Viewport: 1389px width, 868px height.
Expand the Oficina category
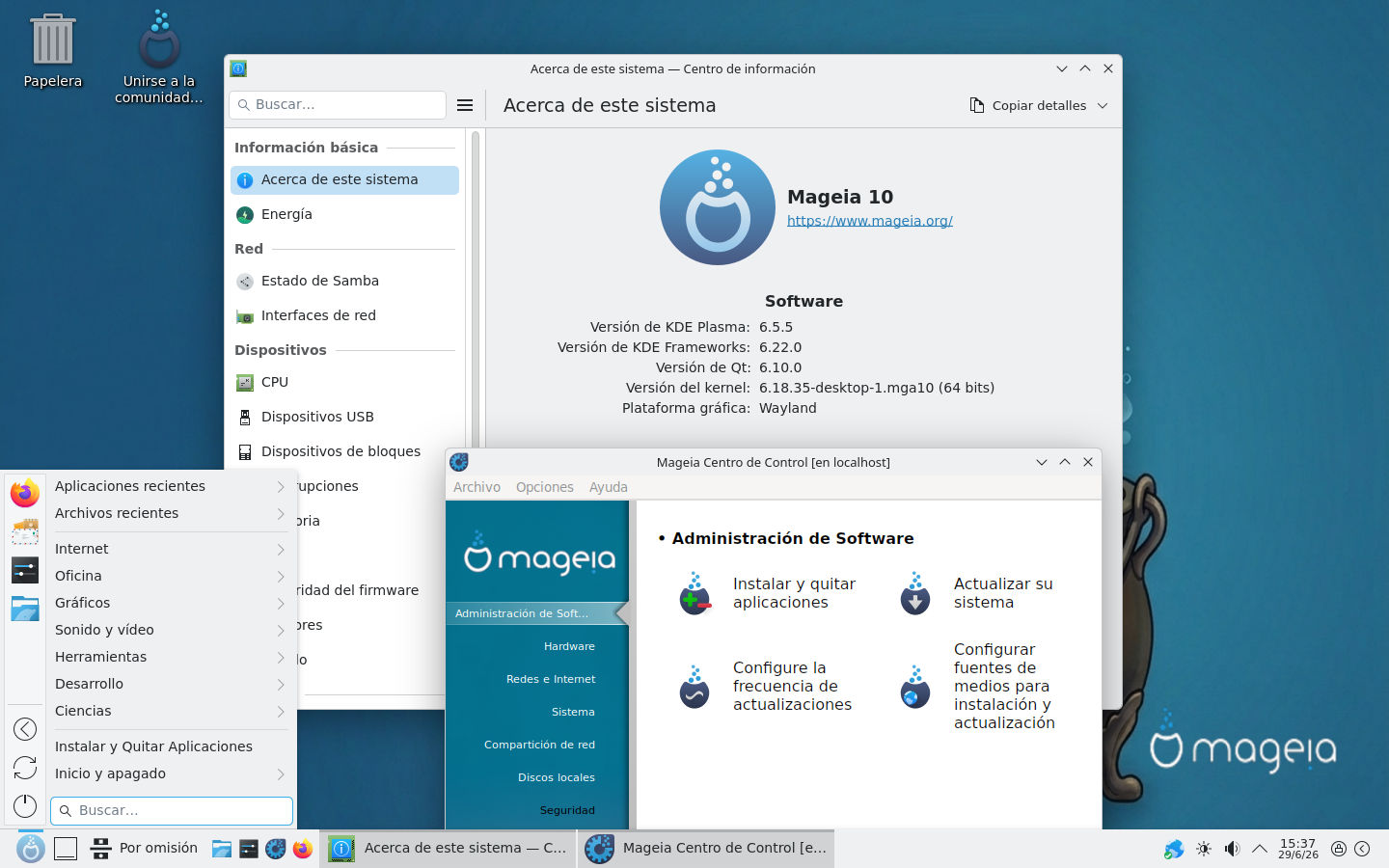point(170,576)
